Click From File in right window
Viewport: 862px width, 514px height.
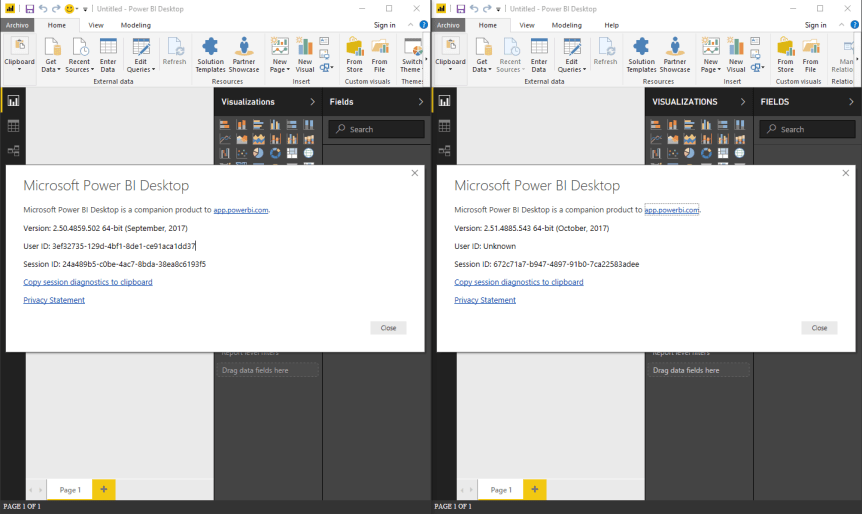pyautogui.click(x=810, y=55)
